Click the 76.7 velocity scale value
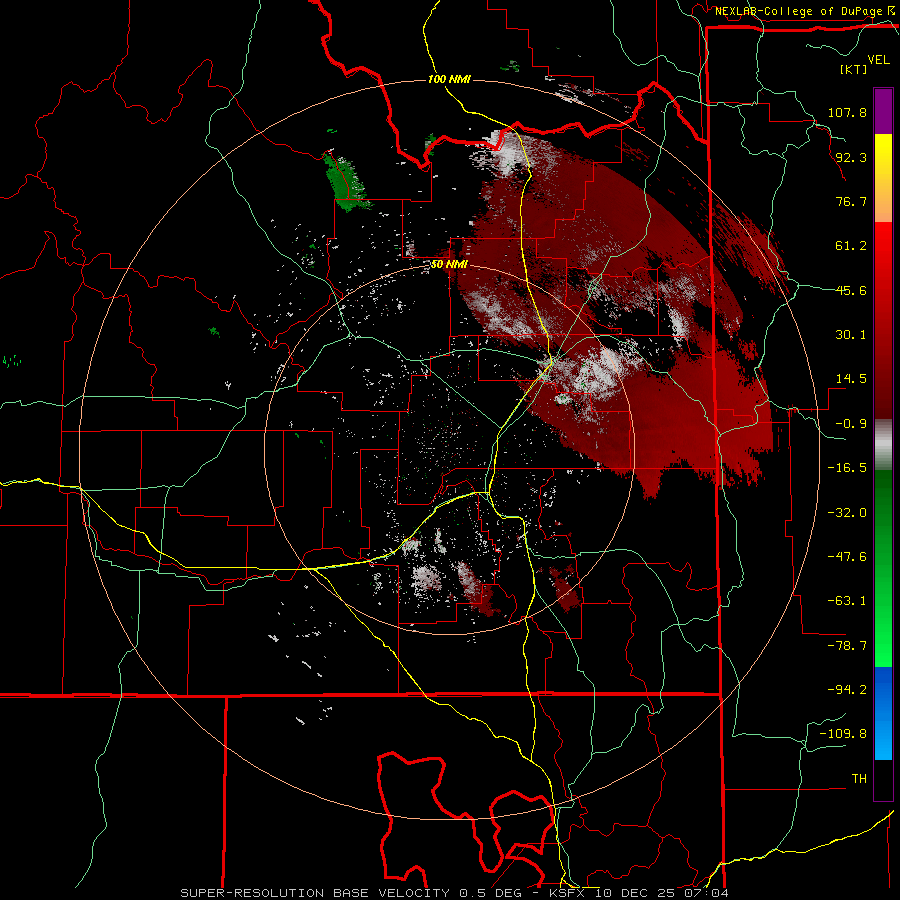This screenshot has height=900, width=900. (x=851, y=201)
